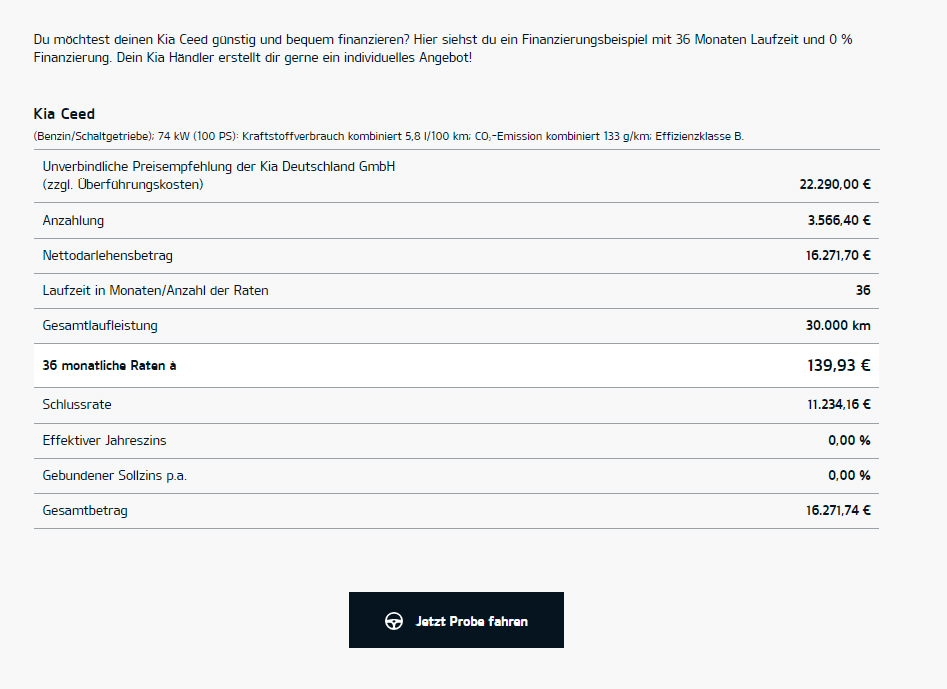Select the Kia Ceed heading
Viewport: 947px width, 689px height.
[64, 114]
